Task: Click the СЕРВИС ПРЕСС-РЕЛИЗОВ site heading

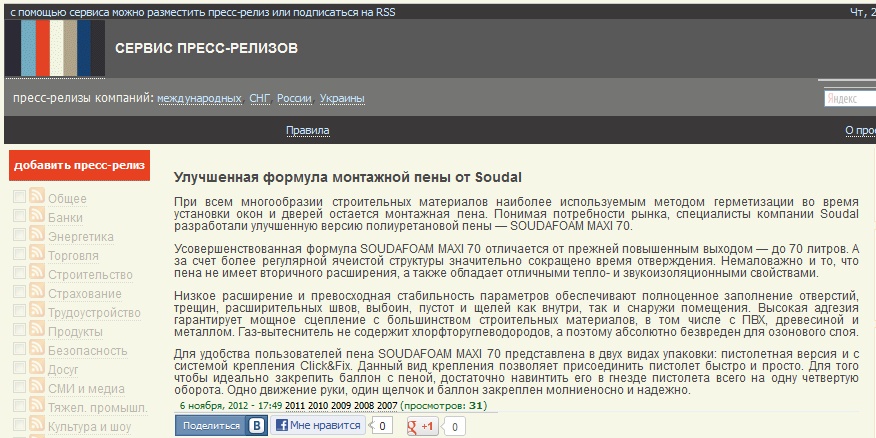Action: 206,48
